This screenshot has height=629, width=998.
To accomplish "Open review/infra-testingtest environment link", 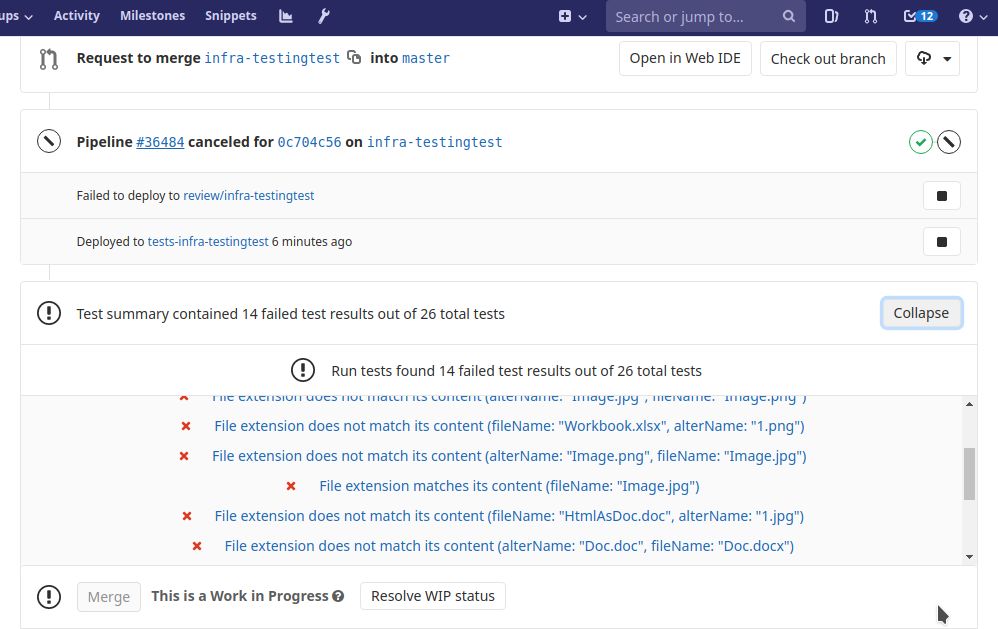I will pos(249,195).
